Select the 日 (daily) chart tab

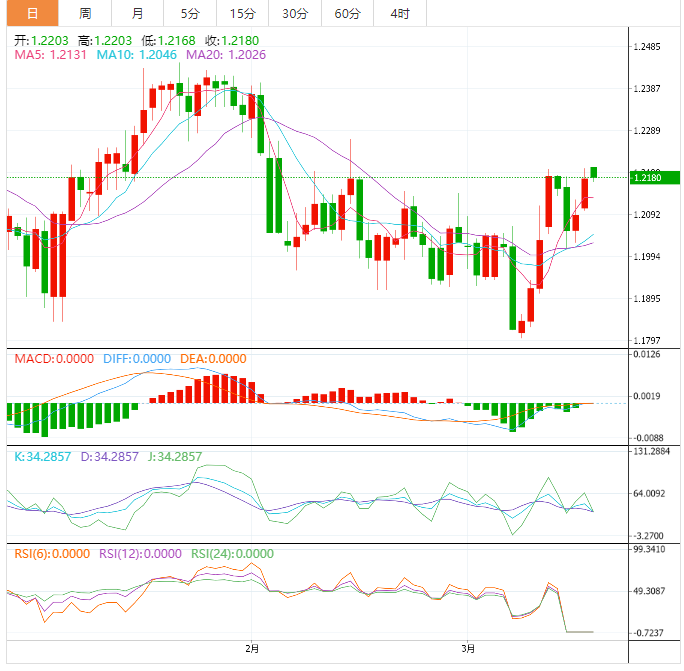point(33,14)
